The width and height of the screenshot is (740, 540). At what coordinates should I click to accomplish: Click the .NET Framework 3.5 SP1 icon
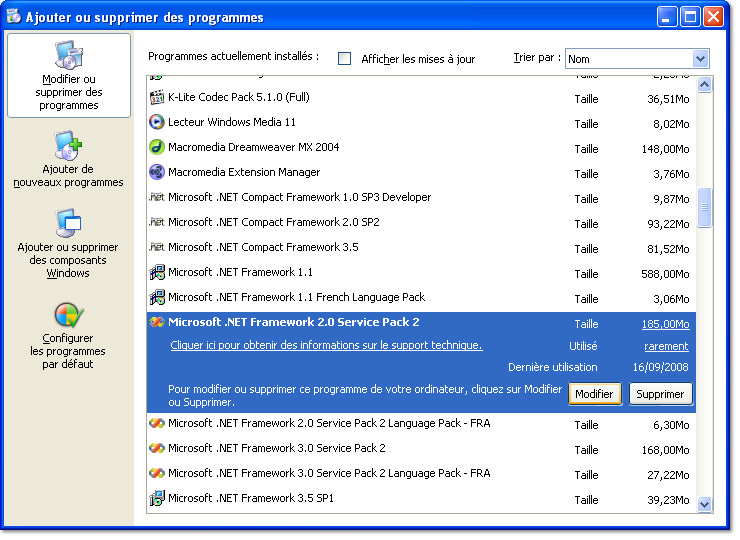point(156,498)
